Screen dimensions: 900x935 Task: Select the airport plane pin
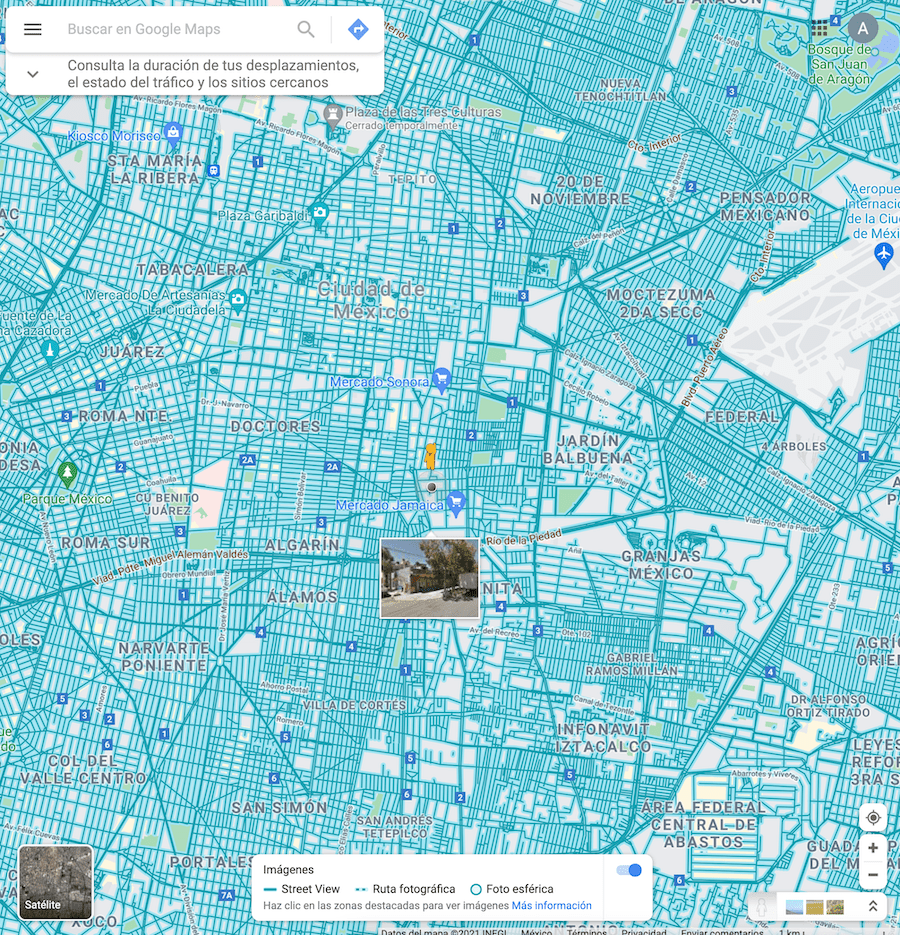click(883, 255)
